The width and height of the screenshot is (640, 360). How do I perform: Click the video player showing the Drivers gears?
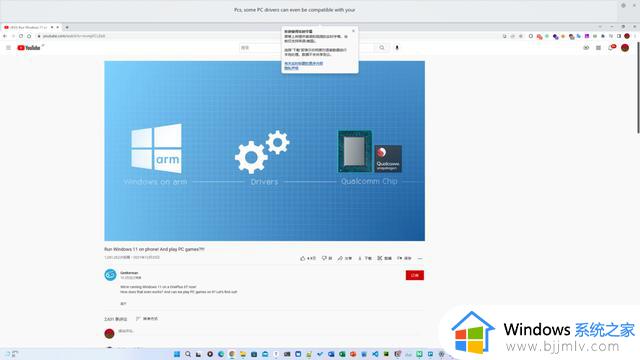[264, 151]
